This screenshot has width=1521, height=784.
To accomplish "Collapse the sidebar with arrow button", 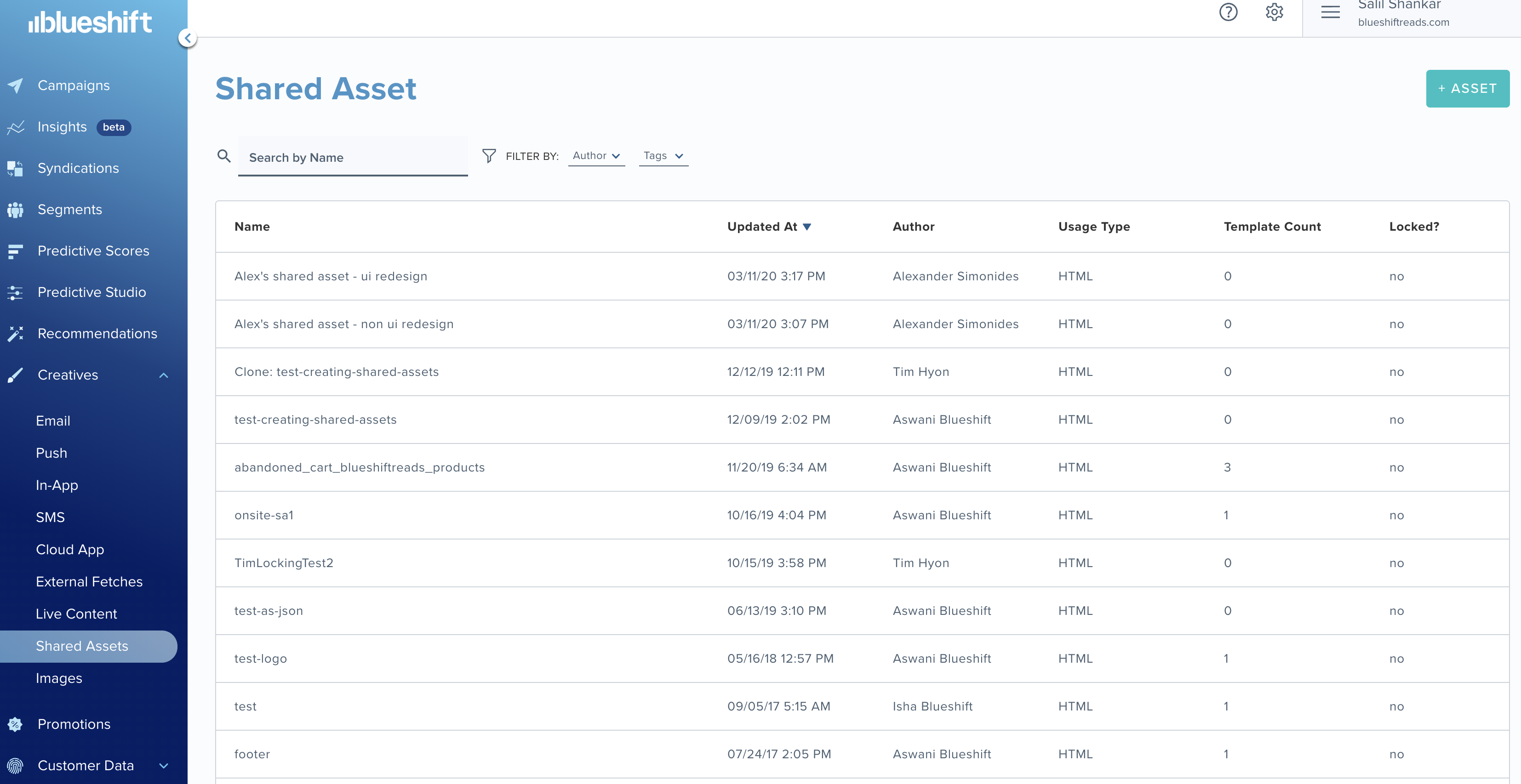I will [188, 39].
